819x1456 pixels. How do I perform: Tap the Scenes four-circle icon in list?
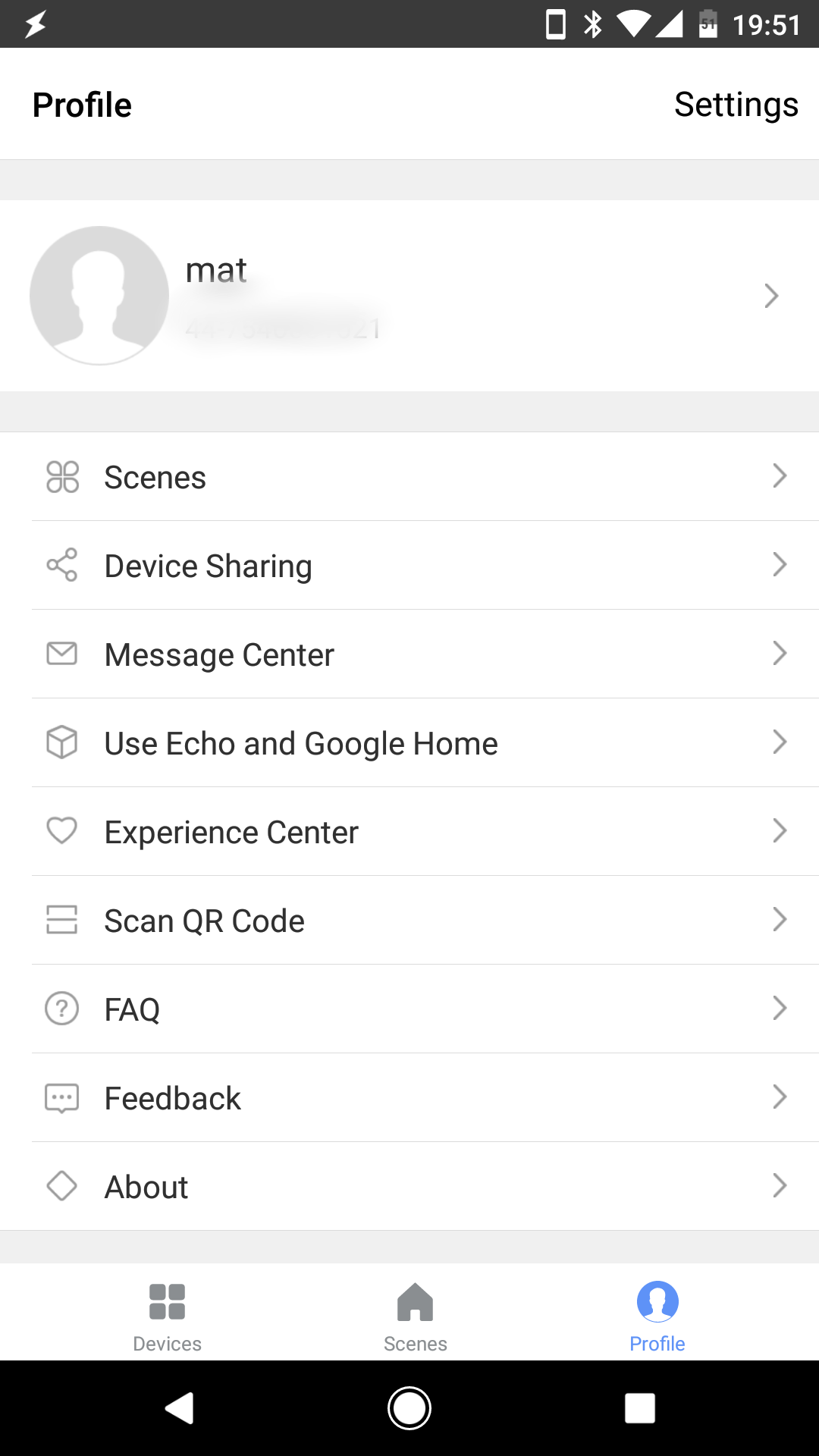[x=62, y=477]
